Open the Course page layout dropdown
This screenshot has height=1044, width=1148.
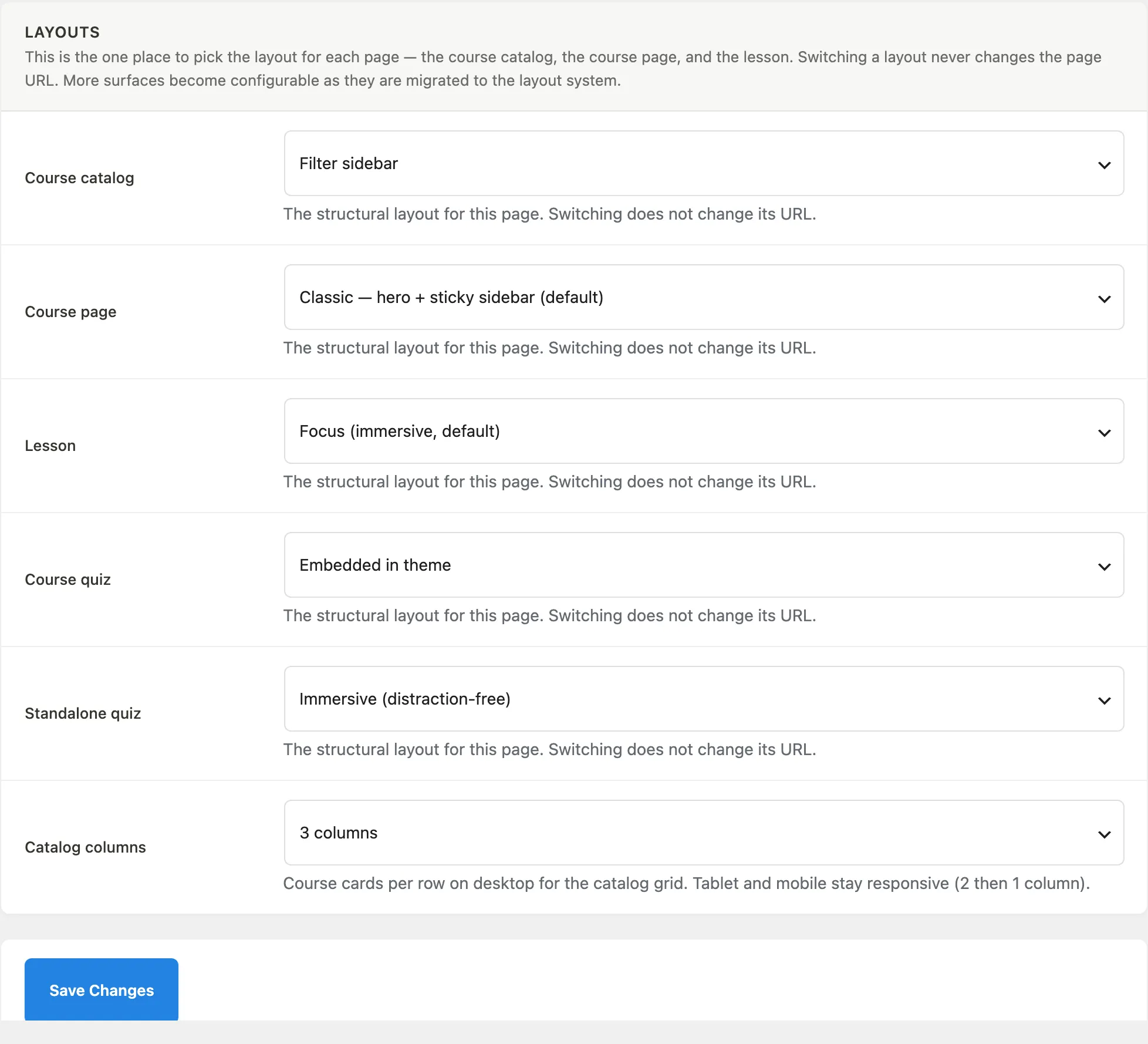coord(704,297)
